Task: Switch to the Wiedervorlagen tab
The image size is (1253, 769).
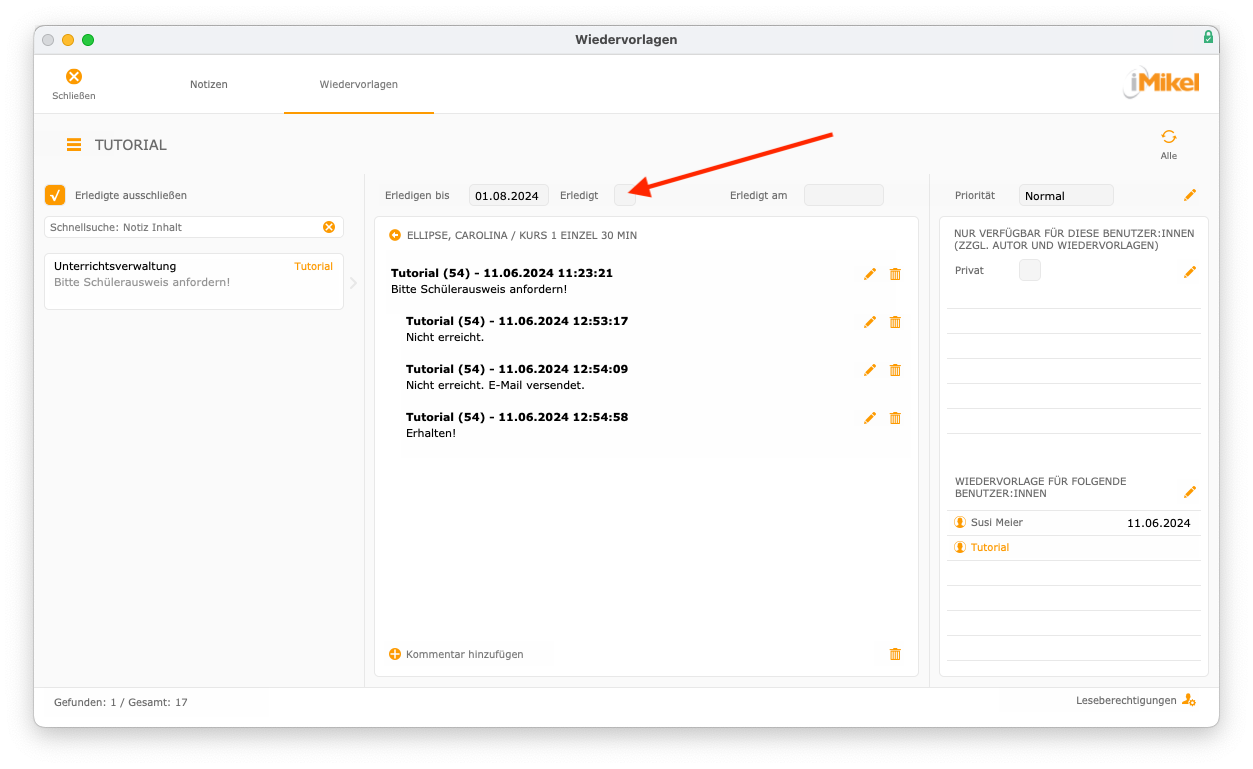Action: tap(359, 84)
